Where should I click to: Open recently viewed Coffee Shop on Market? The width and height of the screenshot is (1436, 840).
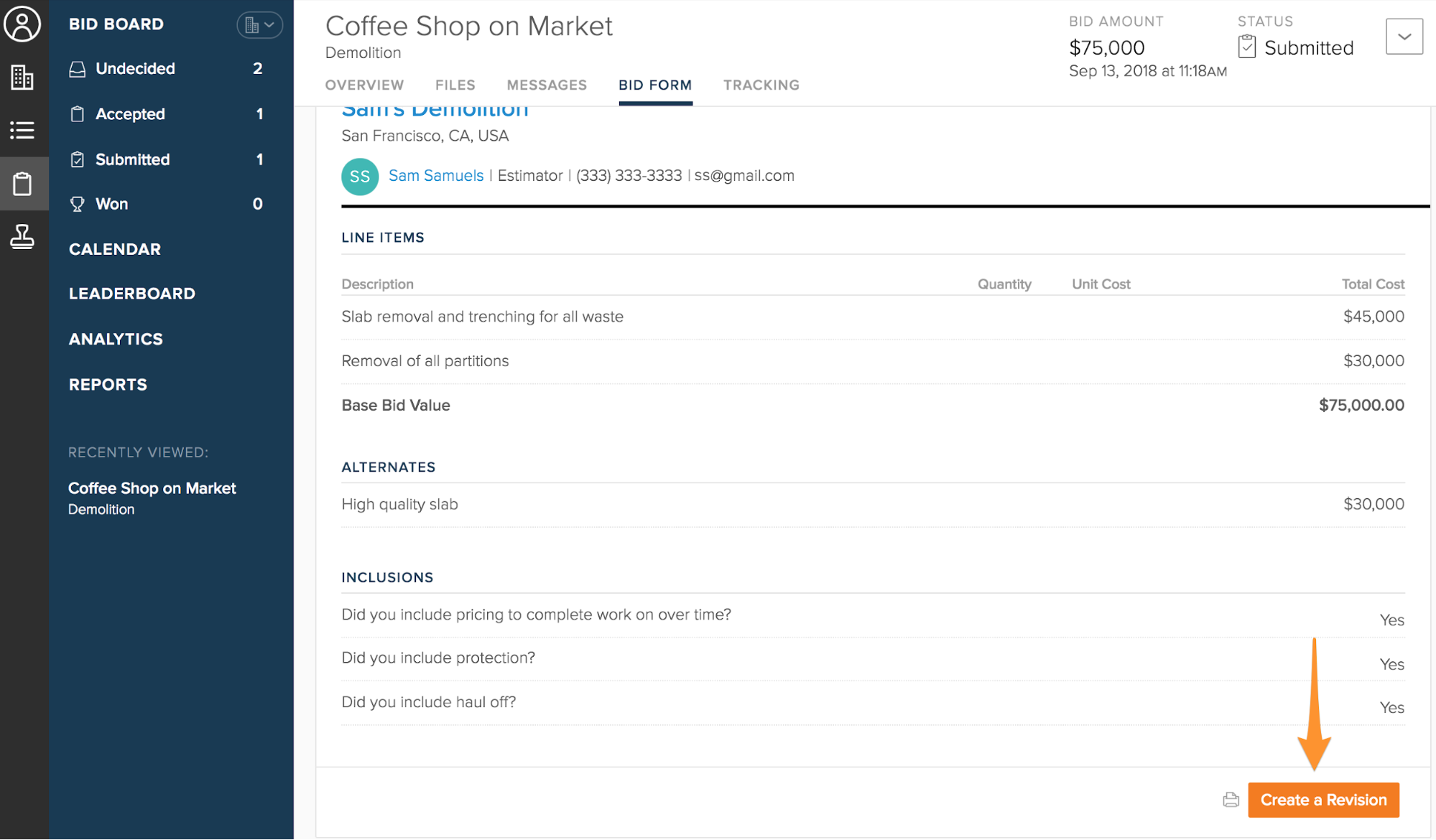(152, 489)
